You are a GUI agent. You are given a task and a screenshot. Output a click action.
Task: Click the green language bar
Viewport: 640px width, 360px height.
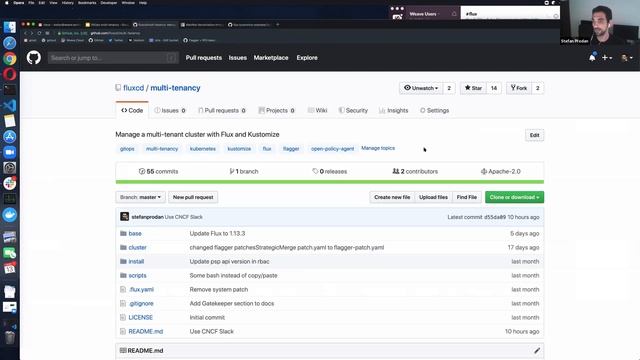pos(330,182)
